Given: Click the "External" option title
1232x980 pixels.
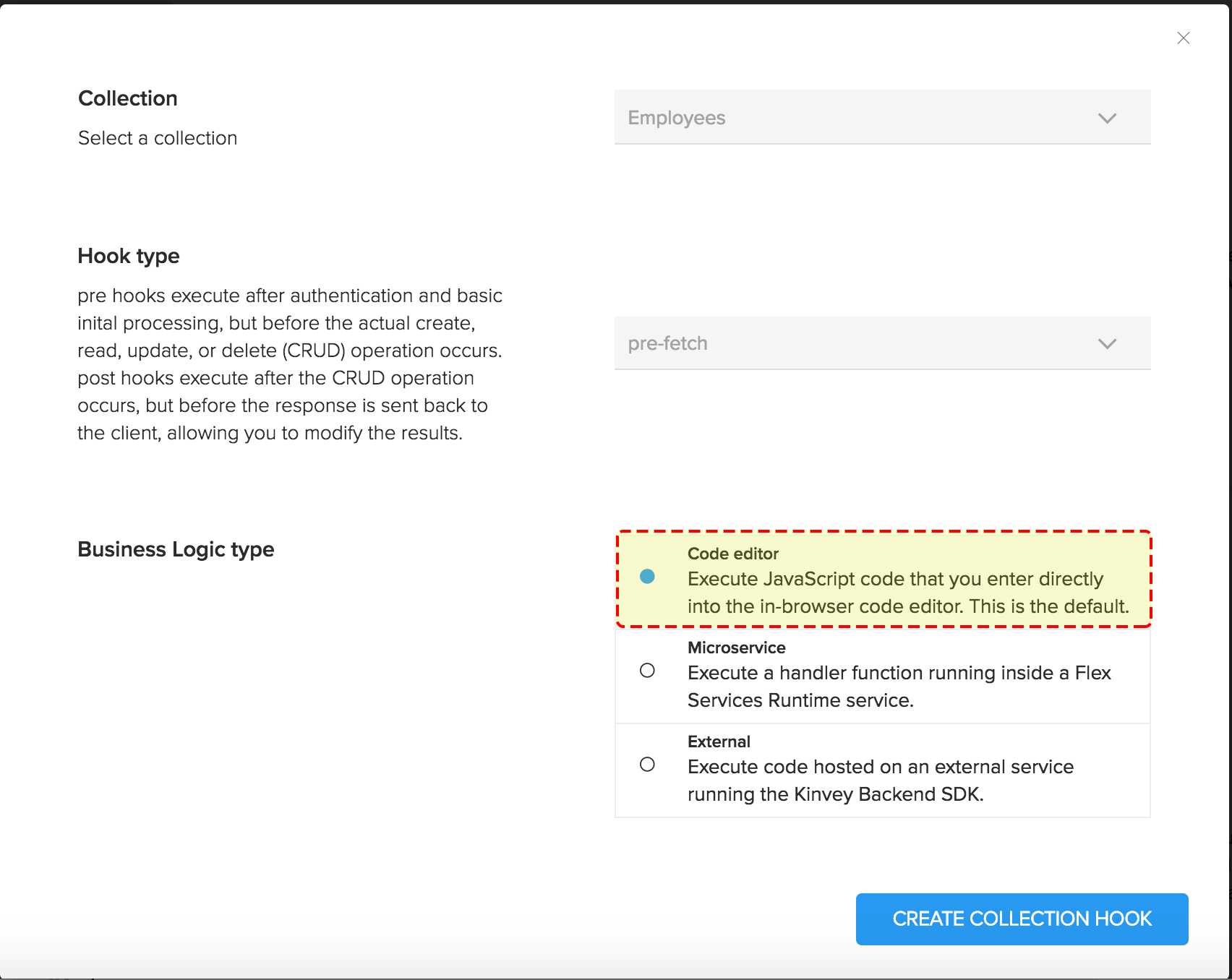Looking at the screenshot, I should click(x=719, y=742).
